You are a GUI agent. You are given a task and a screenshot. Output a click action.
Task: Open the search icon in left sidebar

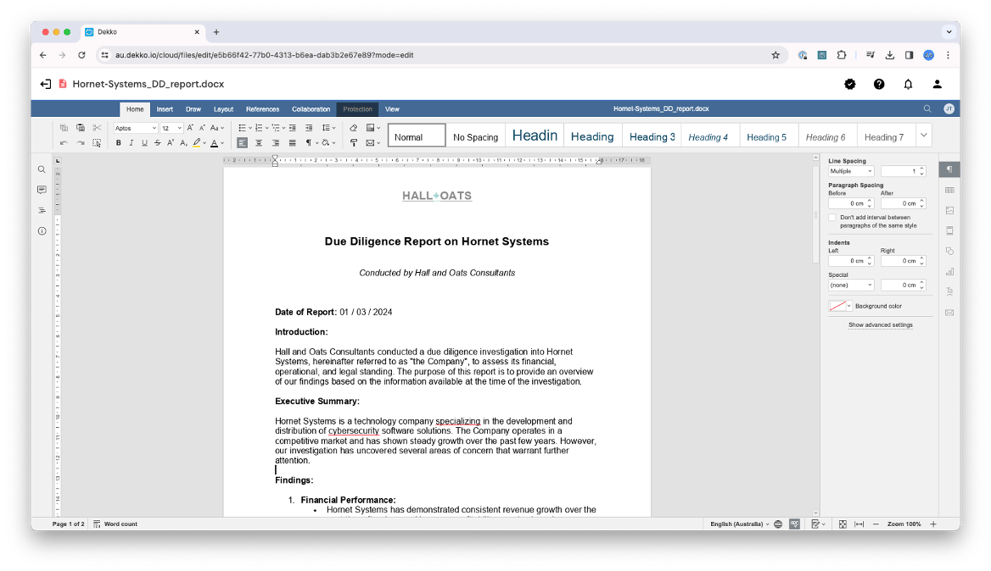tap(42, 169)
